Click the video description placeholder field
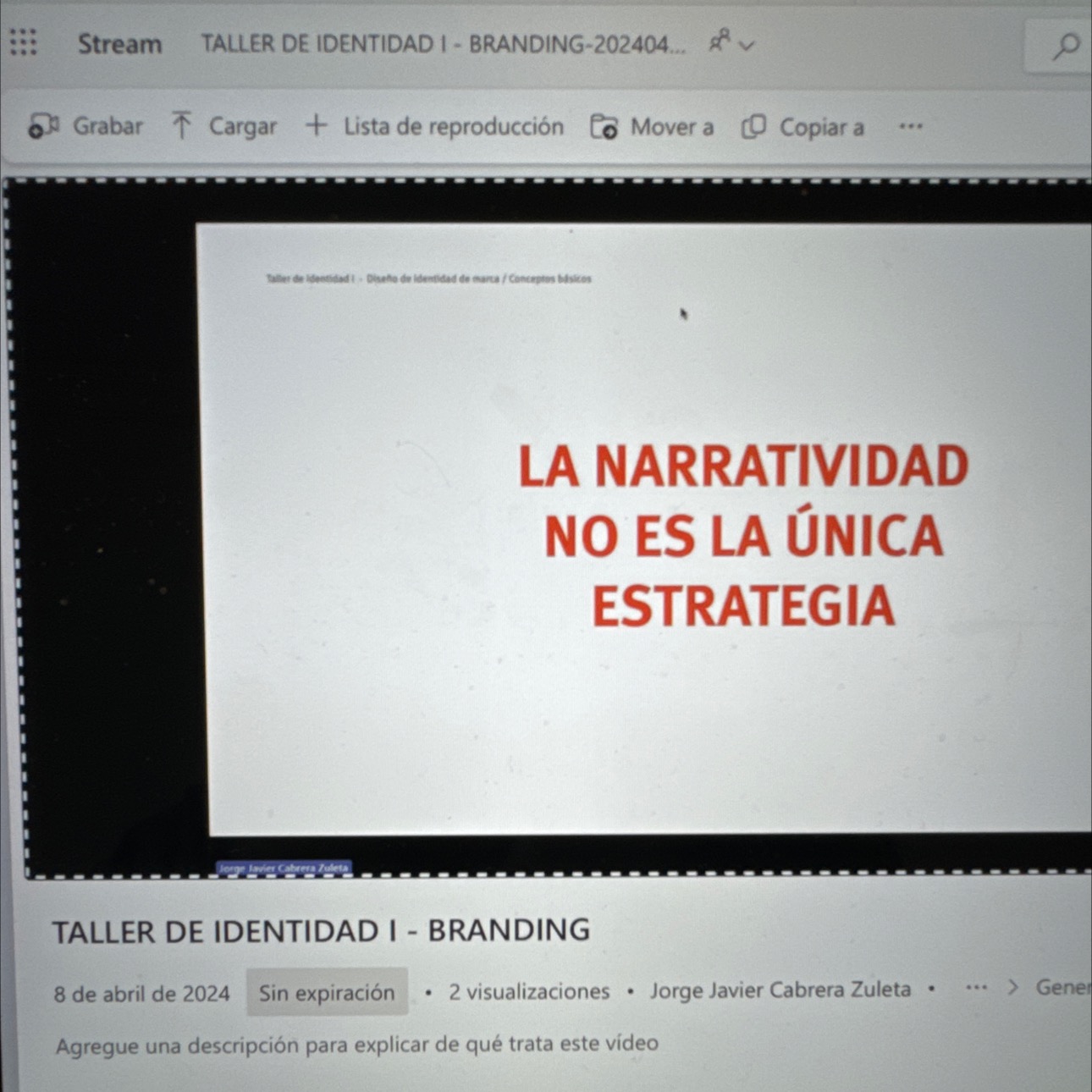This screenshot has width=1092, height=1092. pos(356,1045)
